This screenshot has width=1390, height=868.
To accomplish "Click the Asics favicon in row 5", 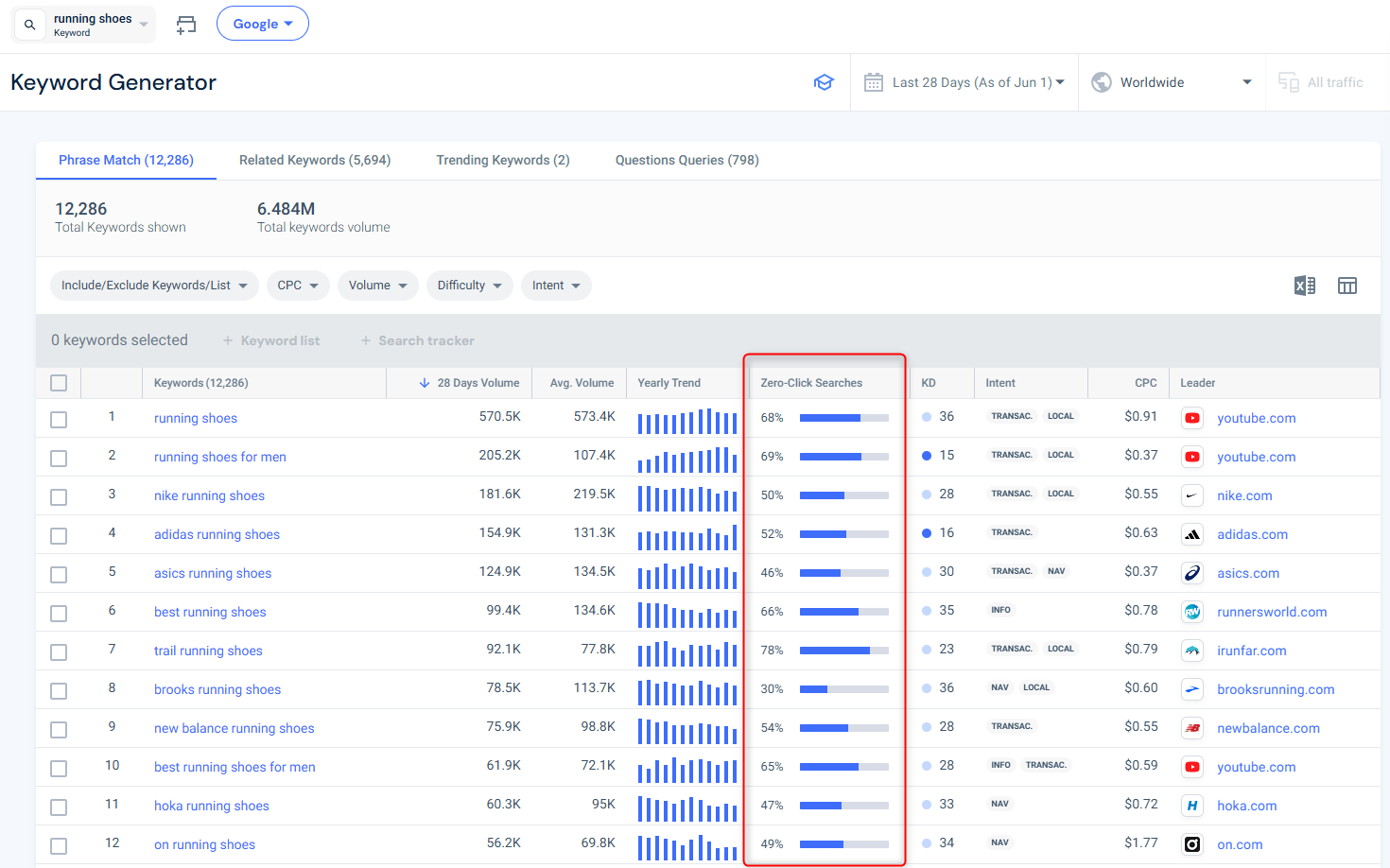I will pyautogui.click(x=1192, y=573).
